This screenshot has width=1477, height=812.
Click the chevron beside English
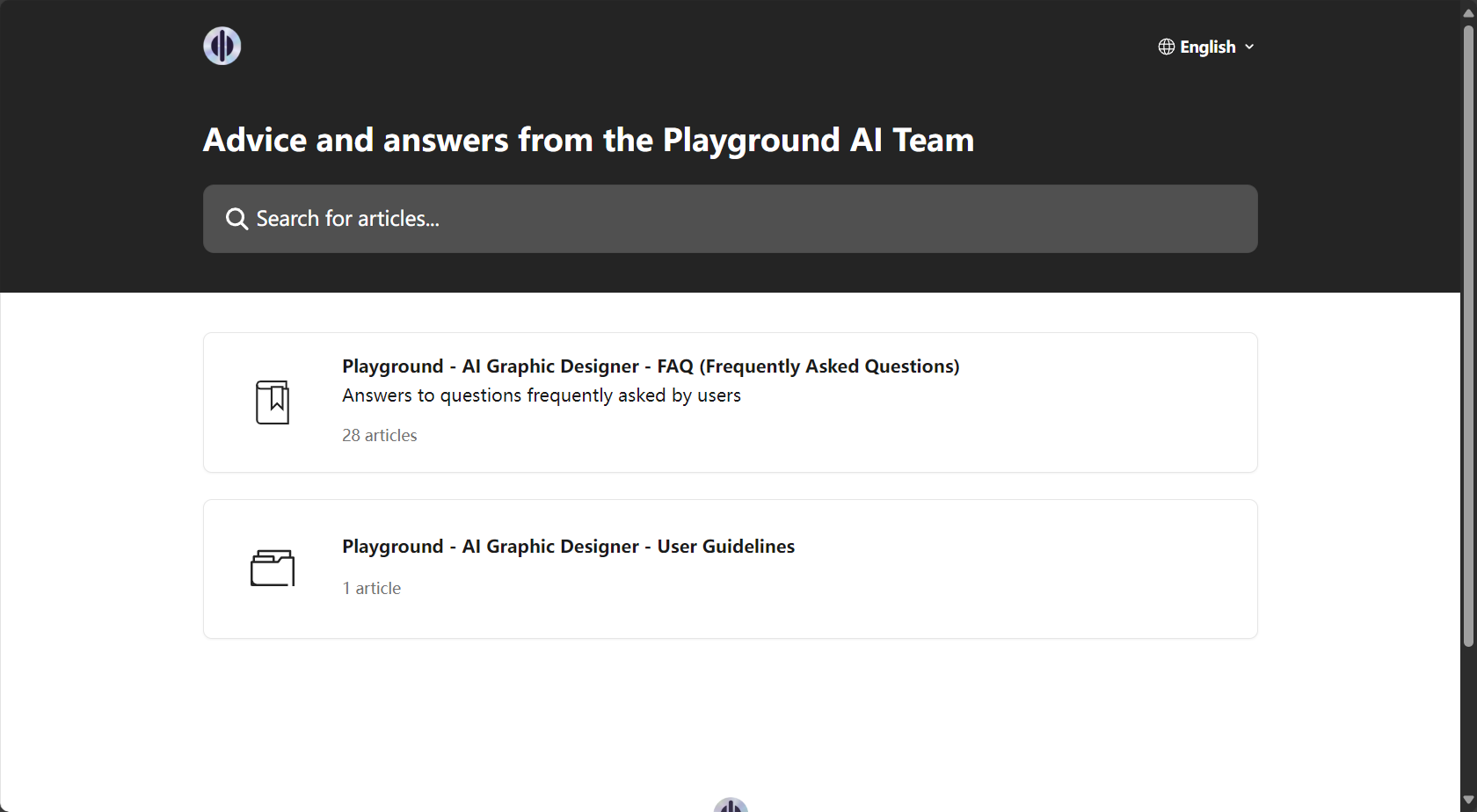pos(1249,47)
